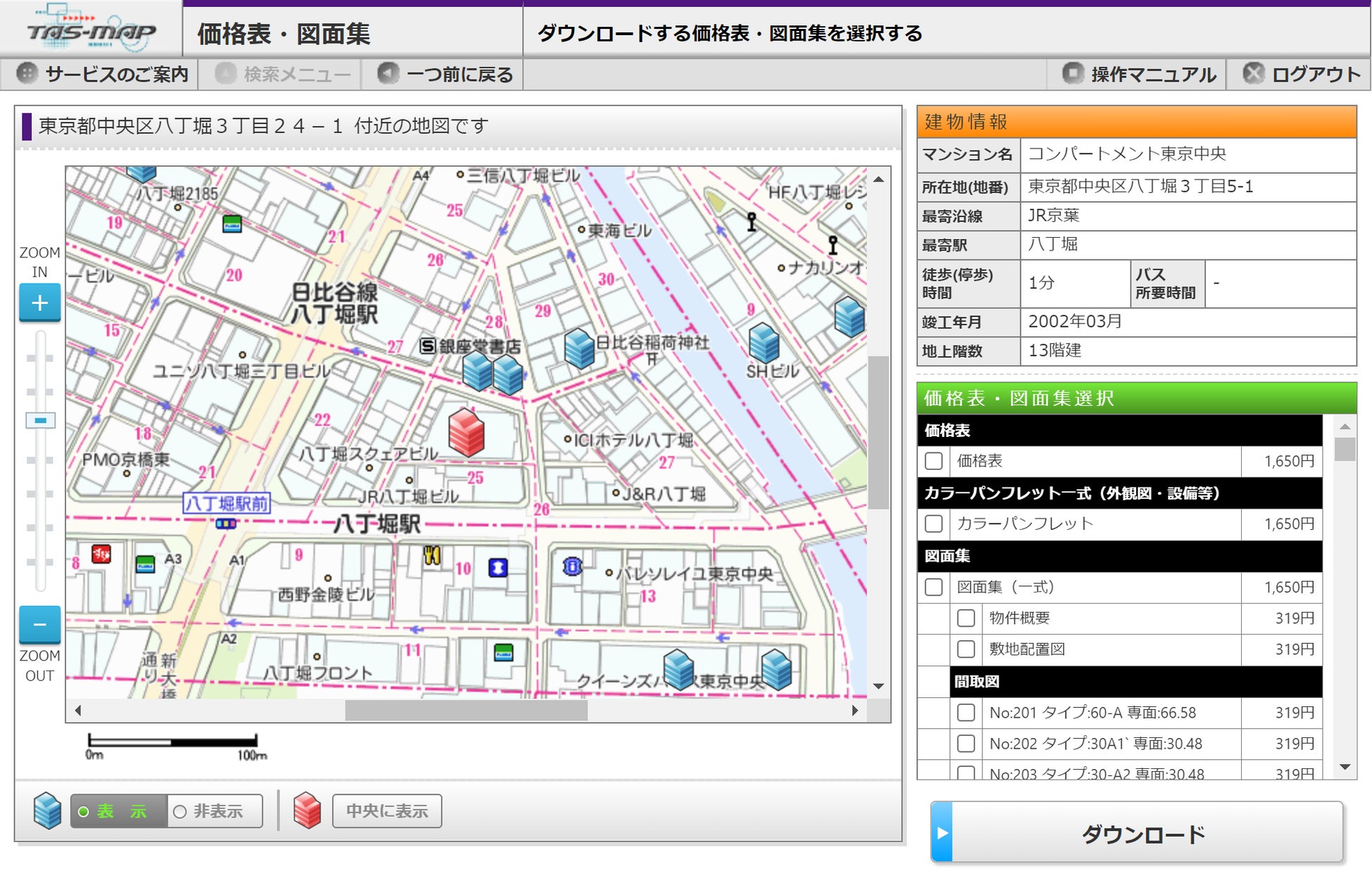Screen dimensions: 1372x871
Task: Click the map's right scroll arrow
Action: [855, 711]
